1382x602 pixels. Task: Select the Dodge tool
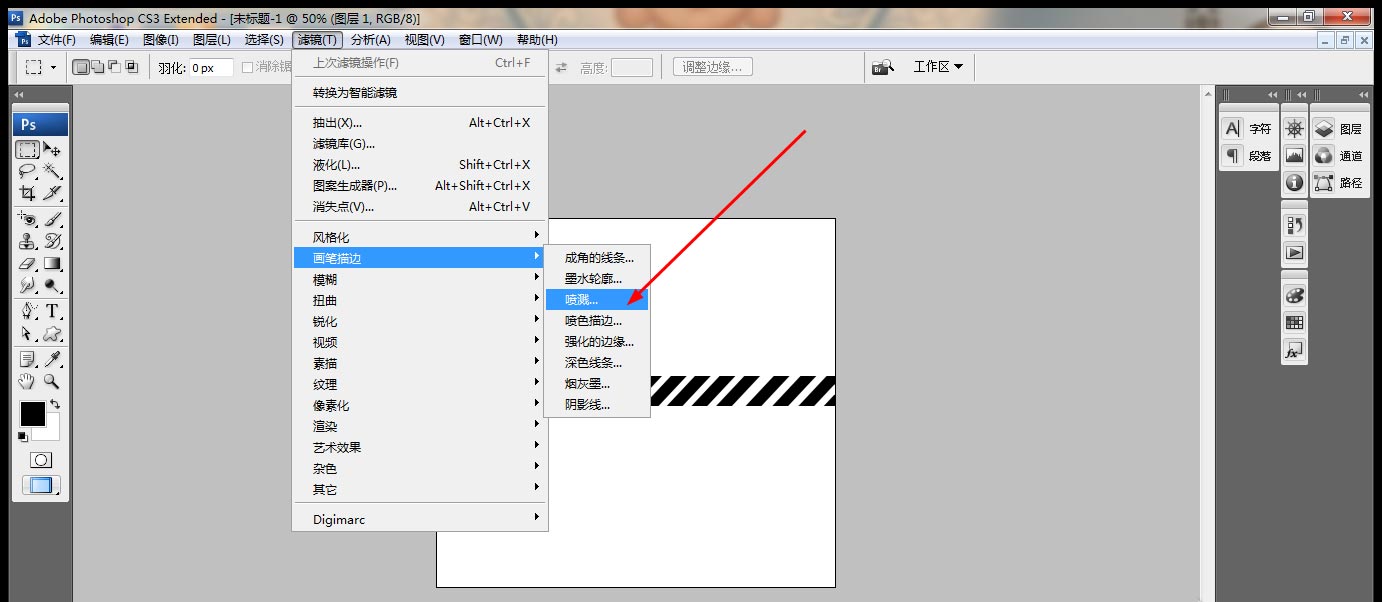[53, 285]
